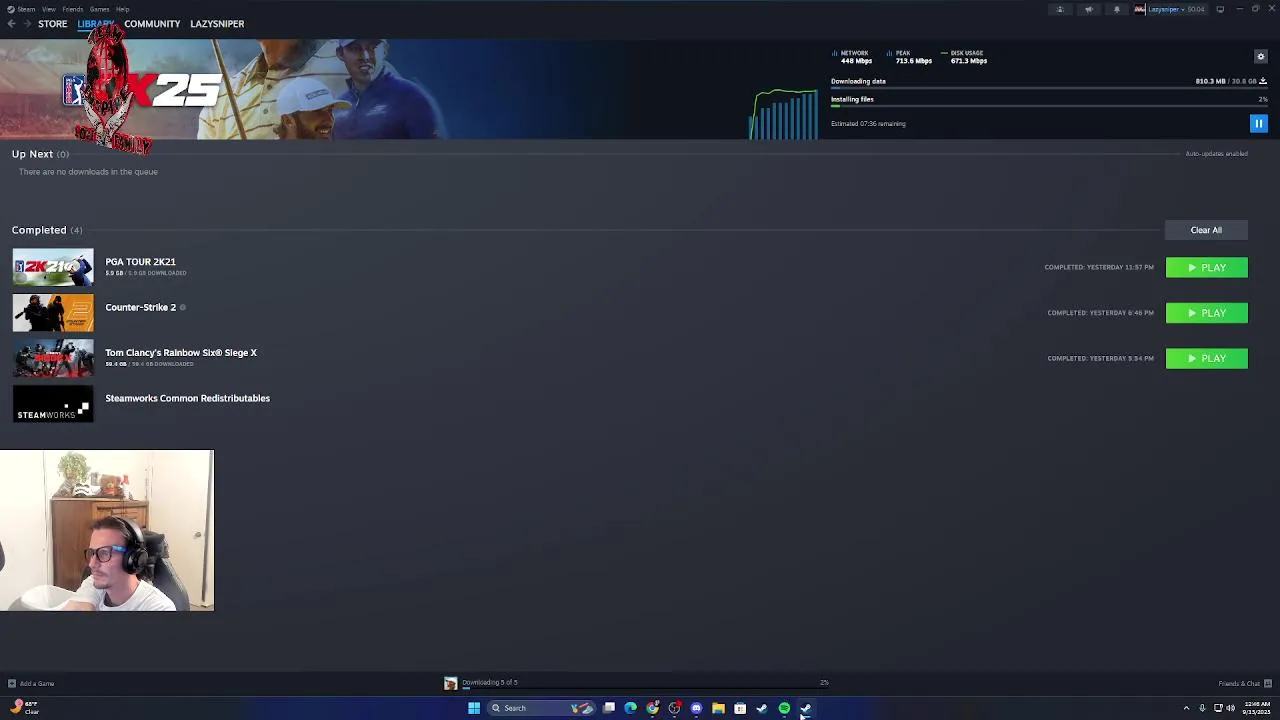Open Friends & Chat panel
The image size is (1280, 720).
1245,684
